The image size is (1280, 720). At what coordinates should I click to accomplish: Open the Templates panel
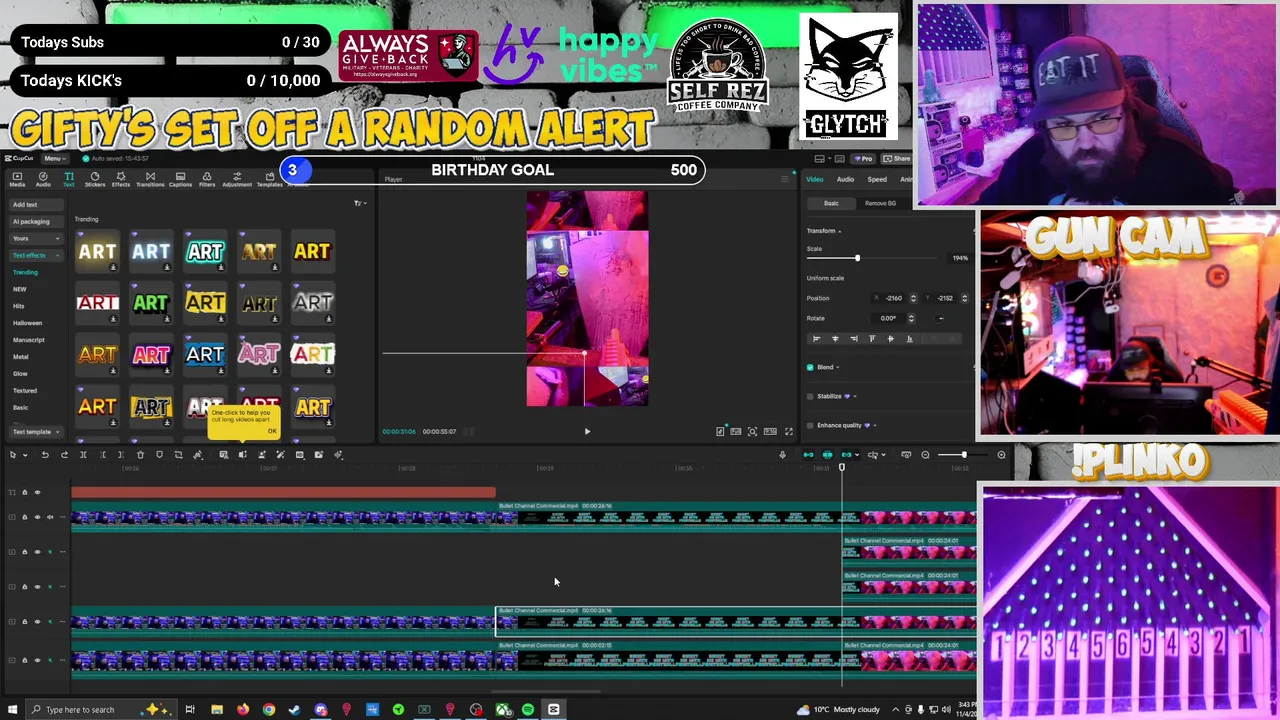coord(269,179)
